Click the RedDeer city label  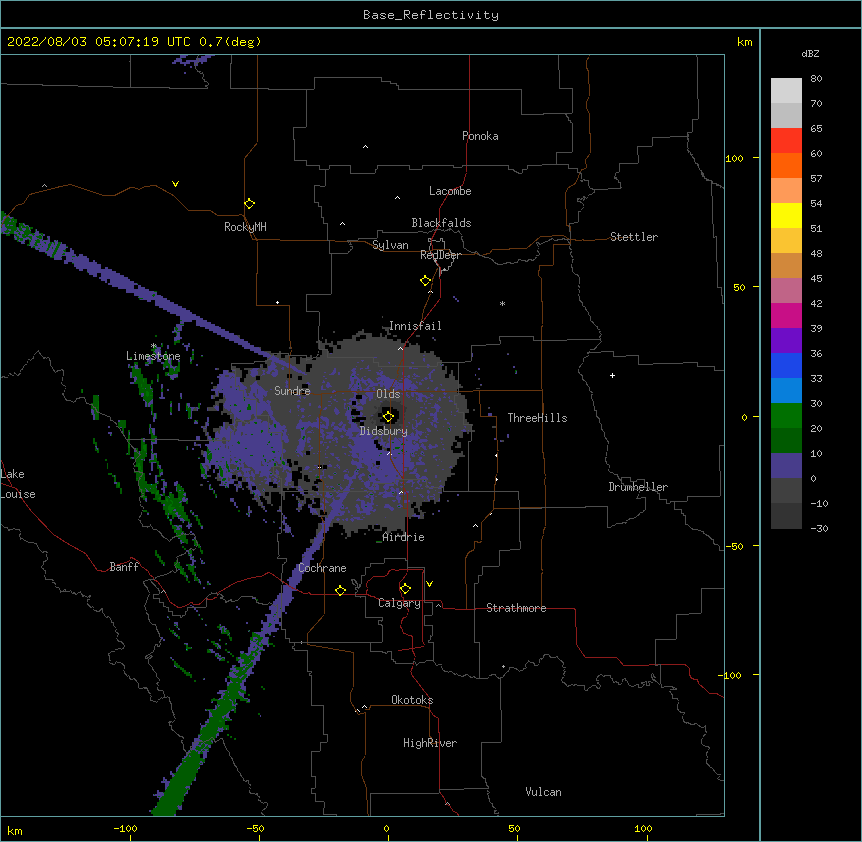point(440,255)
